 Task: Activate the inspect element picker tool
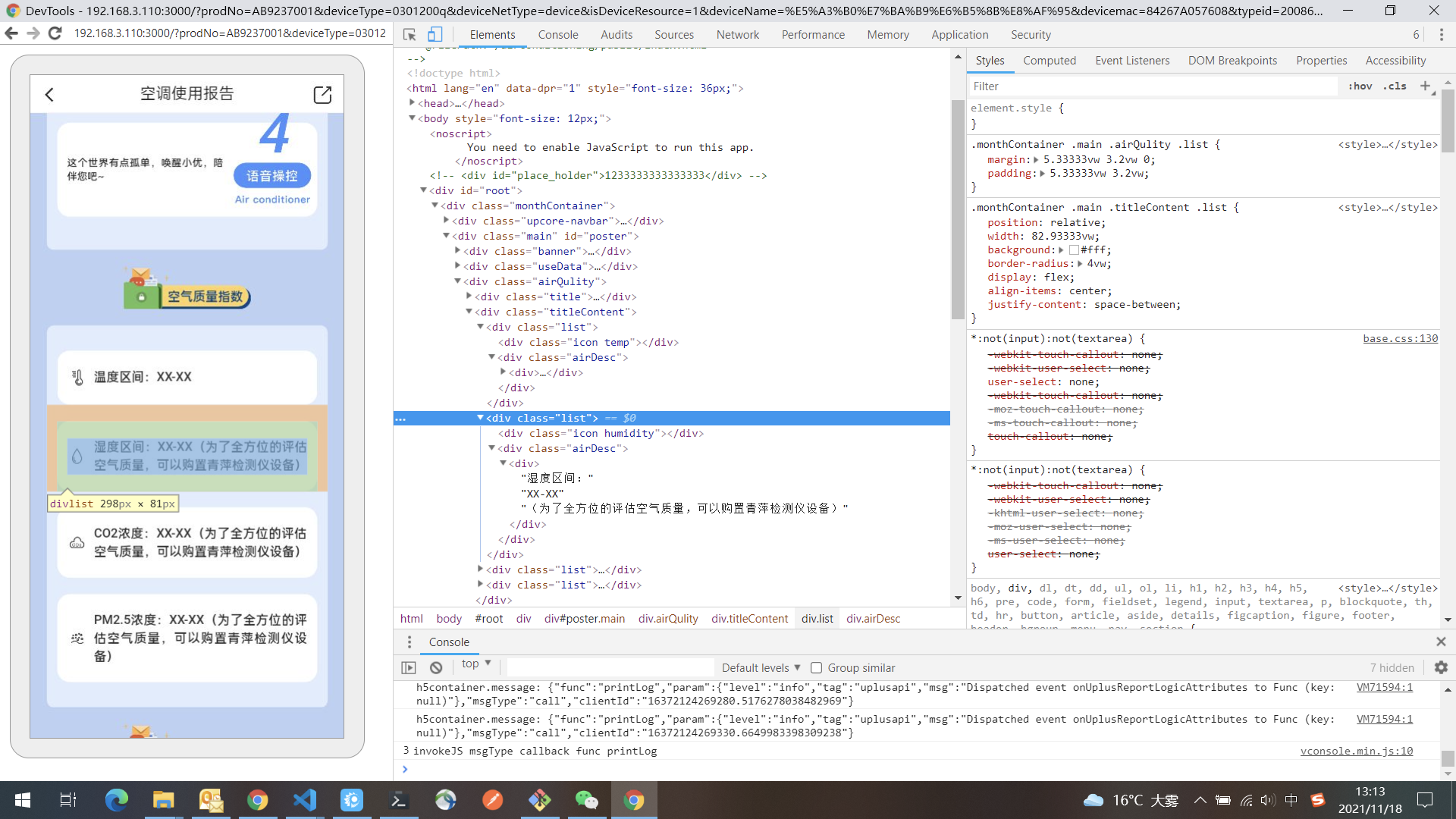click(x=409, y=35)
